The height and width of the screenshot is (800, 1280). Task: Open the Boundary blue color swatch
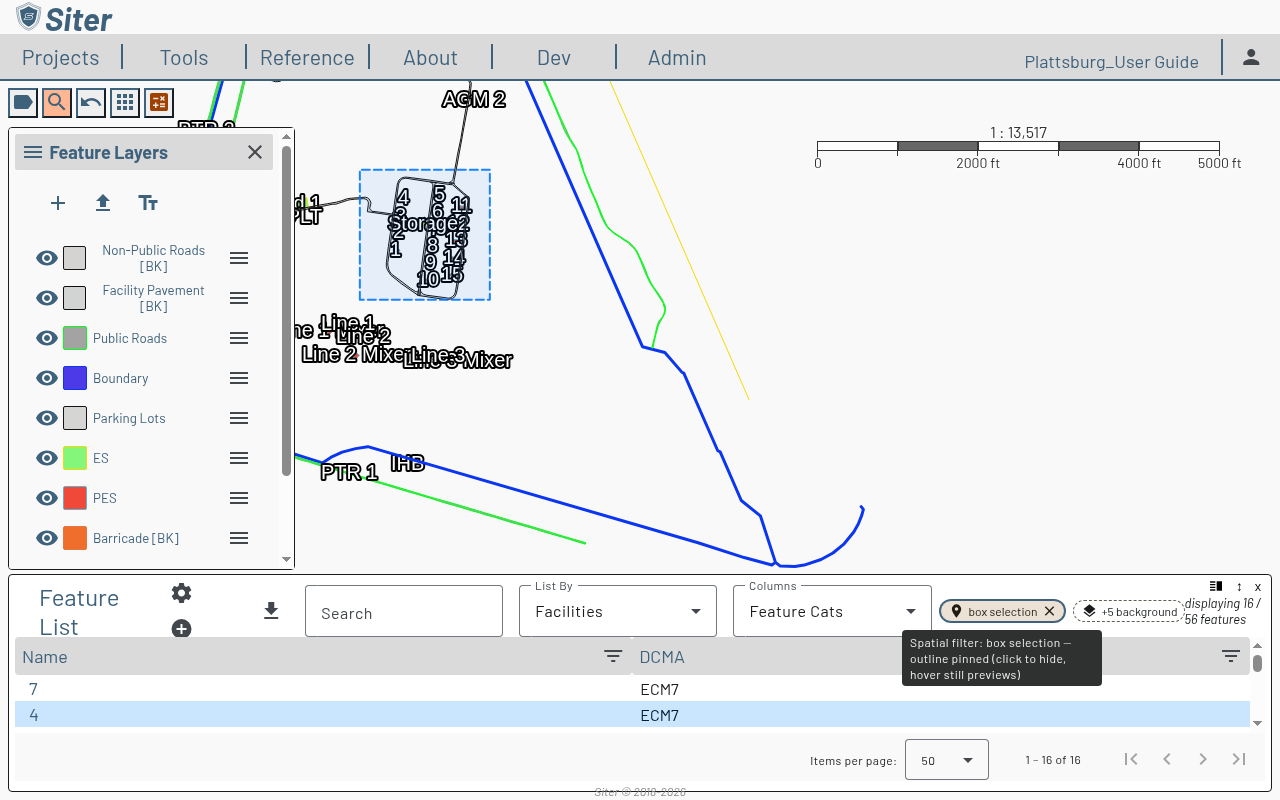[x=75, y=378]
